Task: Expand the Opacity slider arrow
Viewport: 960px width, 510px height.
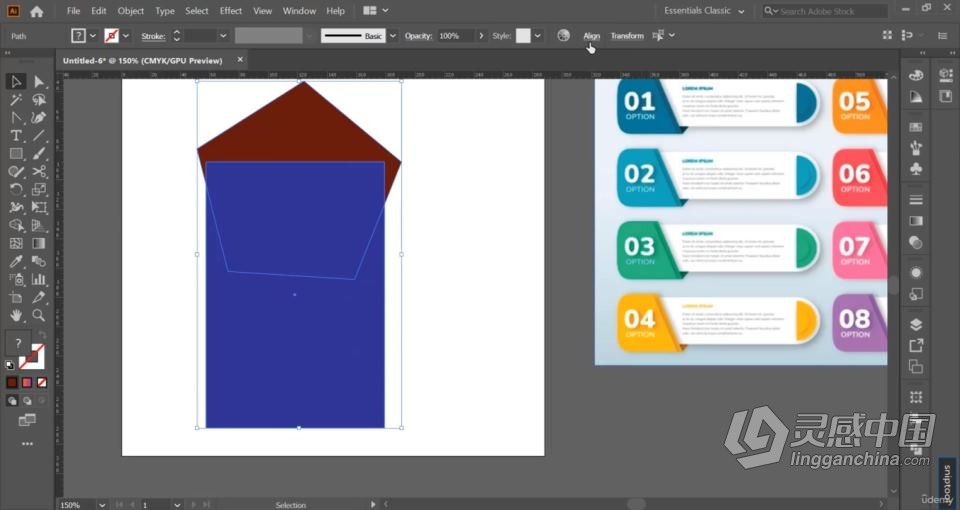Action: 481,36
